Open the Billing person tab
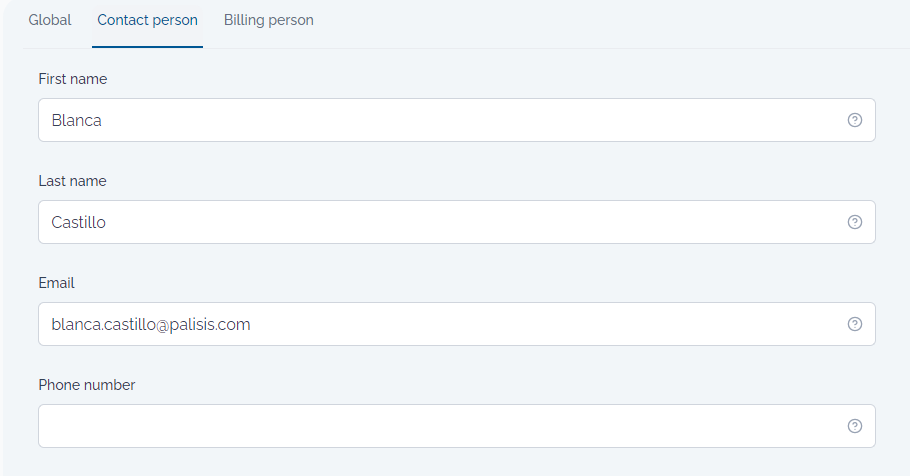 269,20
